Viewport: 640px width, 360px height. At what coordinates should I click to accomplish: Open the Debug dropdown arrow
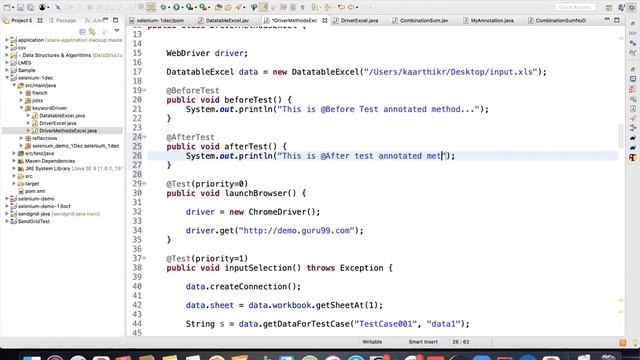(169, 7)
